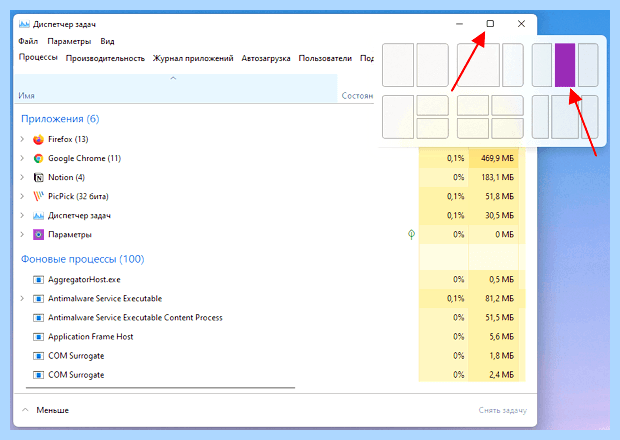620x440 pixels.
Task: Click the 81,2 МБ memory value
Action: [499, 298]
